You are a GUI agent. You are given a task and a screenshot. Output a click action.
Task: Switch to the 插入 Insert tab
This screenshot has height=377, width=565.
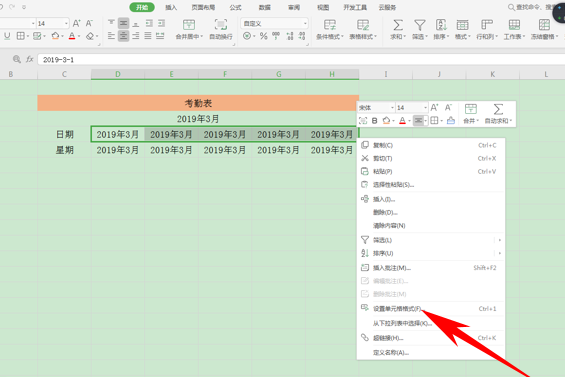coord(171,7)
